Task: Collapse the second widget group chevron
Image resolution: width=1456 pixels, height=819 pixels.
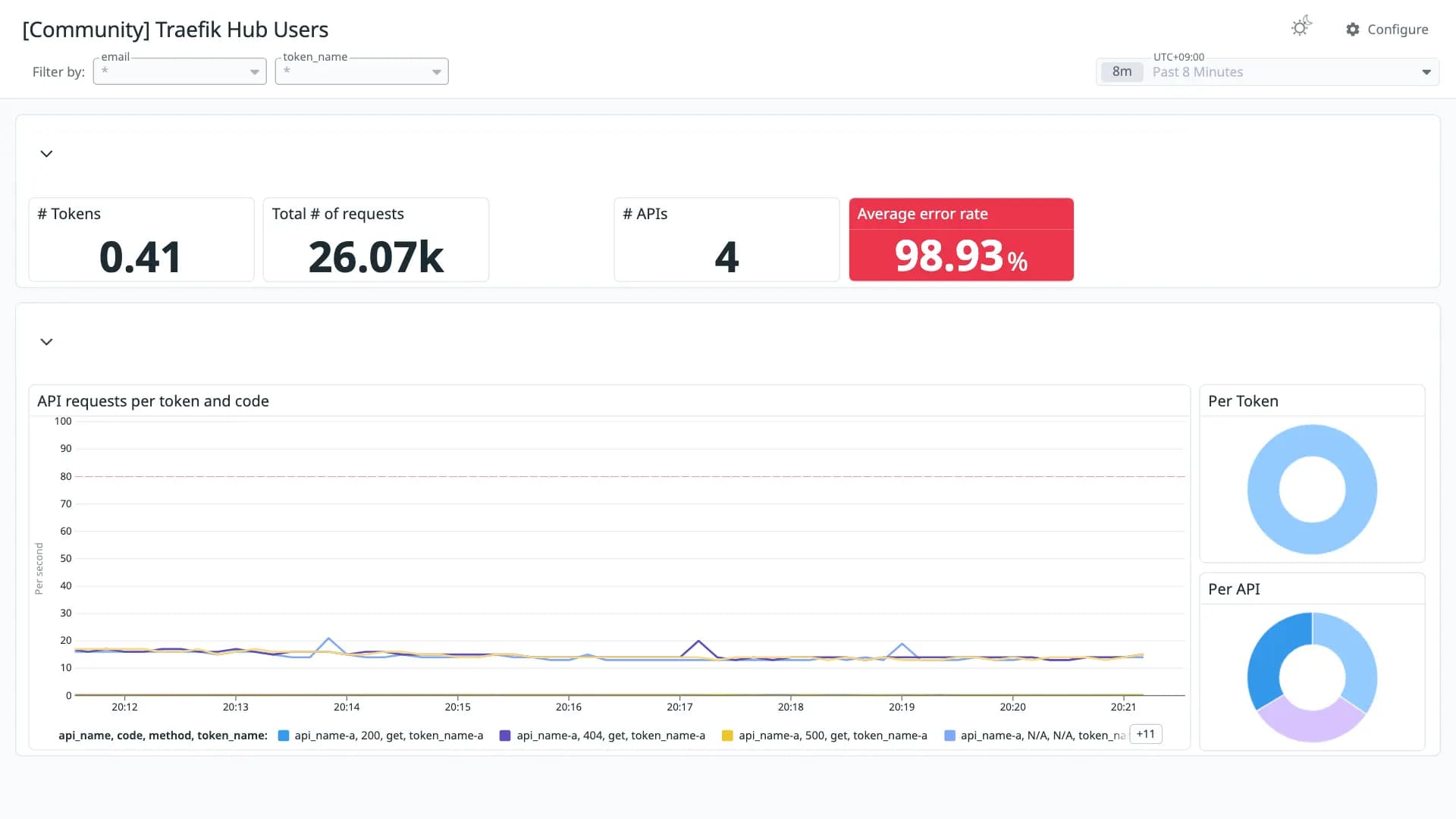Action: [46, 342]
